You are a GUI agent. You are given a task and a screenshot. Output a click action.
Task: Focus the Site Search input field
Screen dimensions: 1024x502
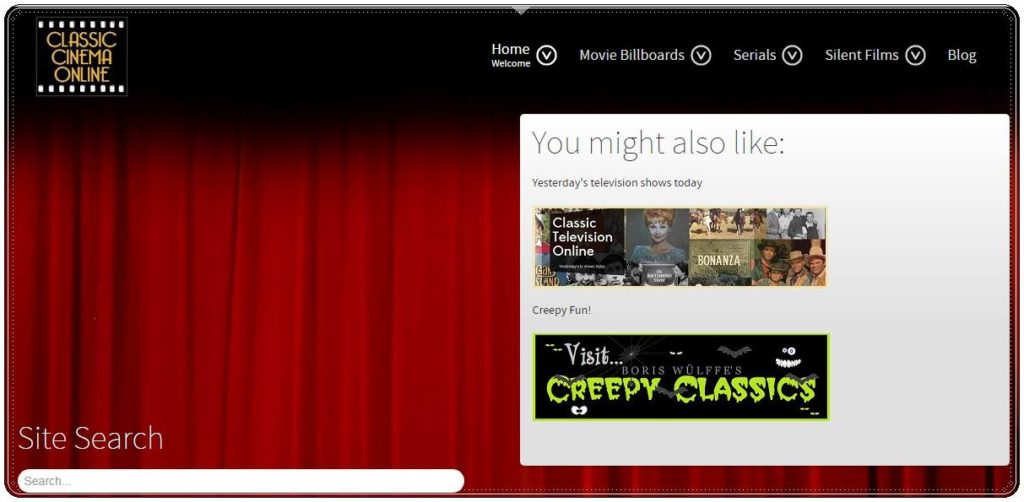click(240, 480)
